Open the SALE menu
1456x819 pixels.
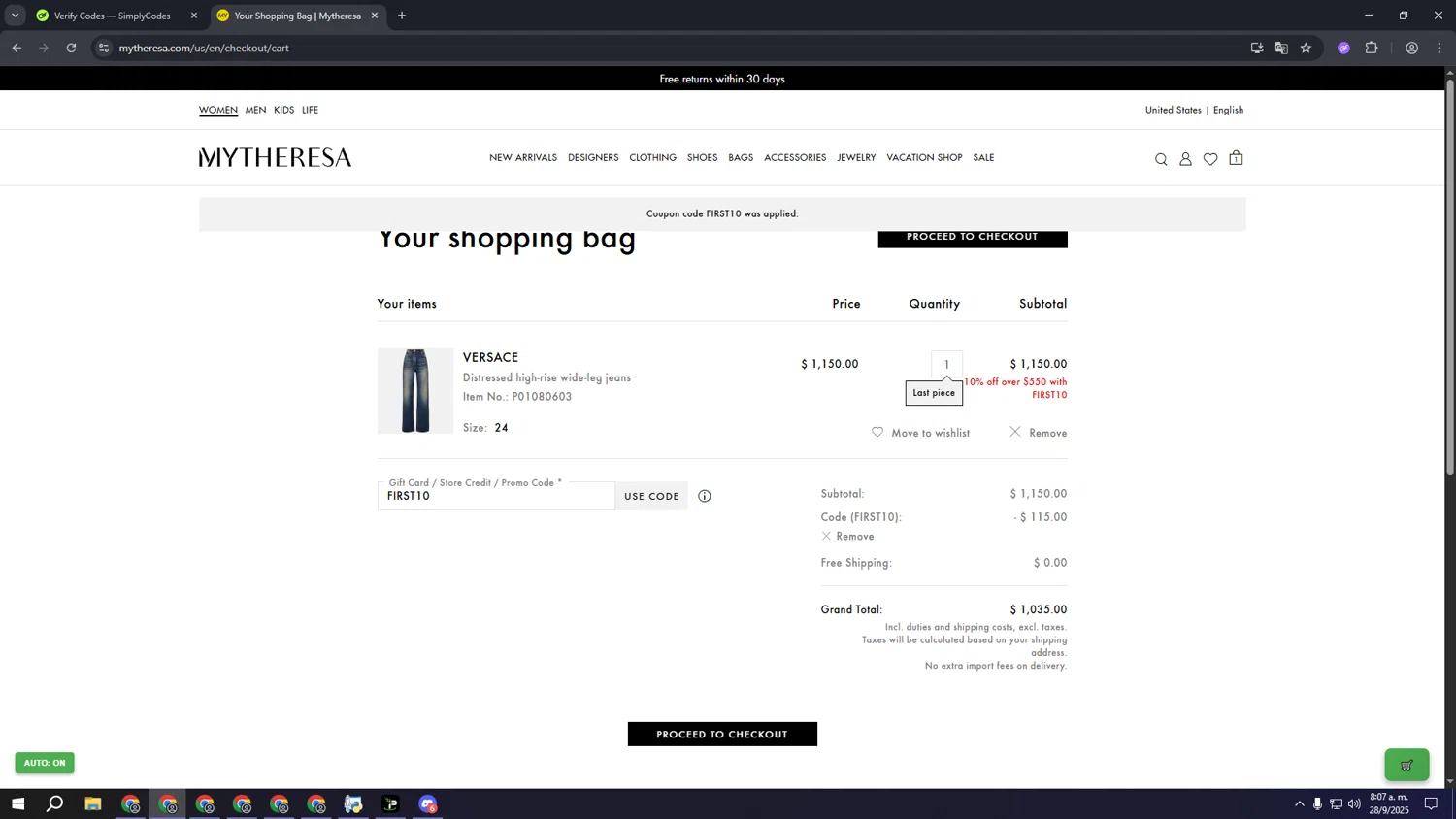point(983,157)
